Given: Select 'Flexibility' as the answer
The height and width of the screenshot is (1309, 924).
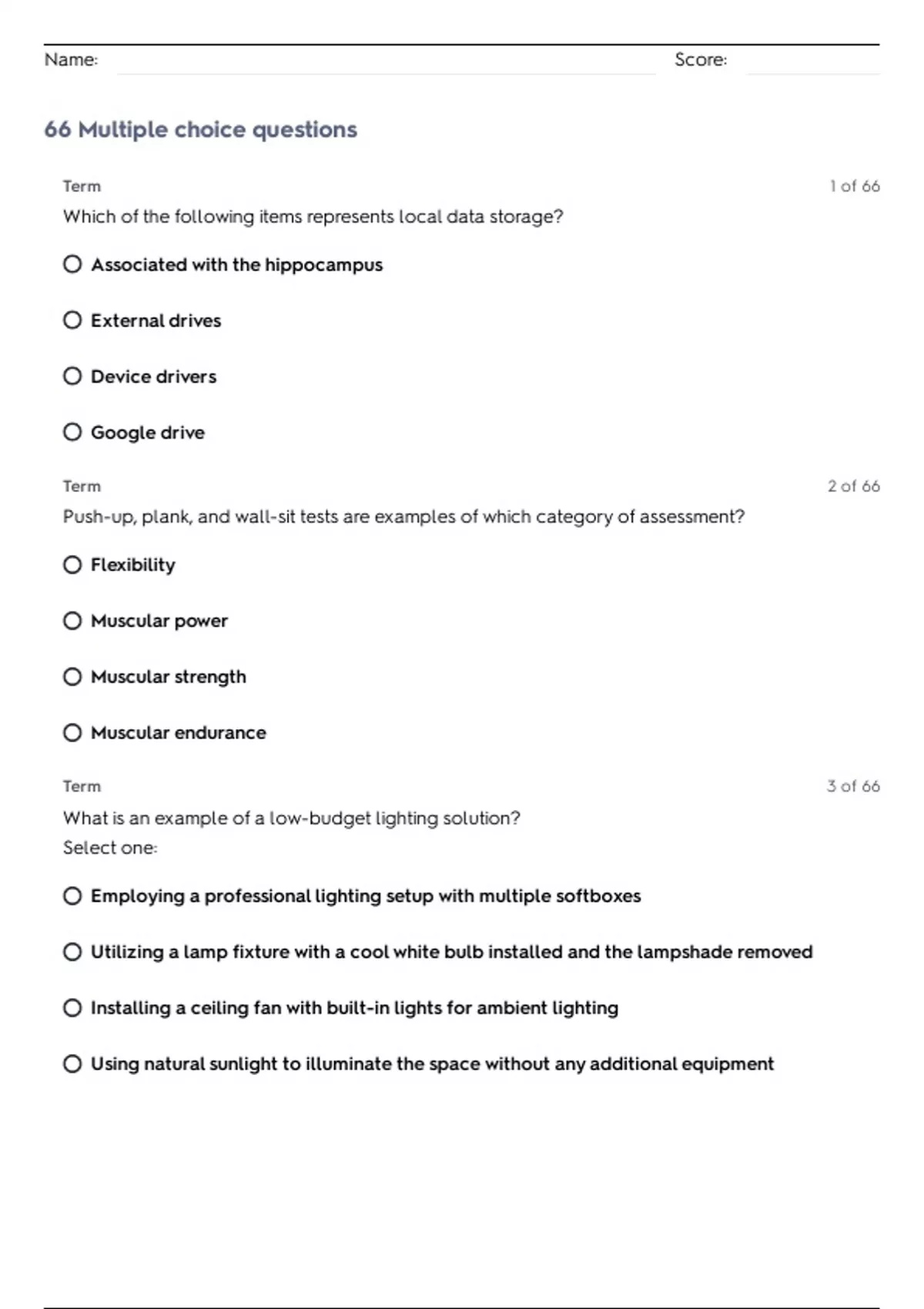Looking at the screenshot, I should point(72,565).
